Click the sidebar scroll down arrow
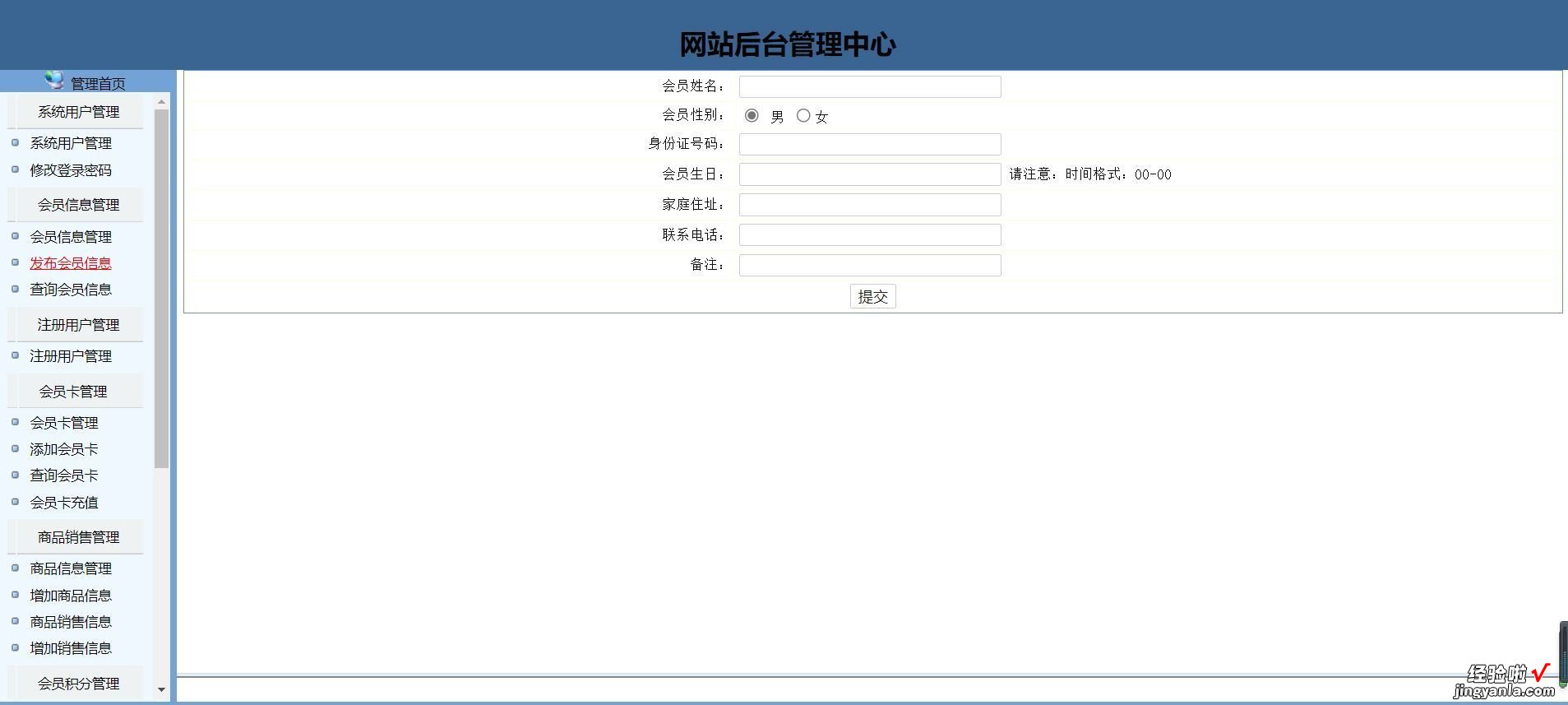Viewport: 1568px width, 705px height. pos(161,689)
